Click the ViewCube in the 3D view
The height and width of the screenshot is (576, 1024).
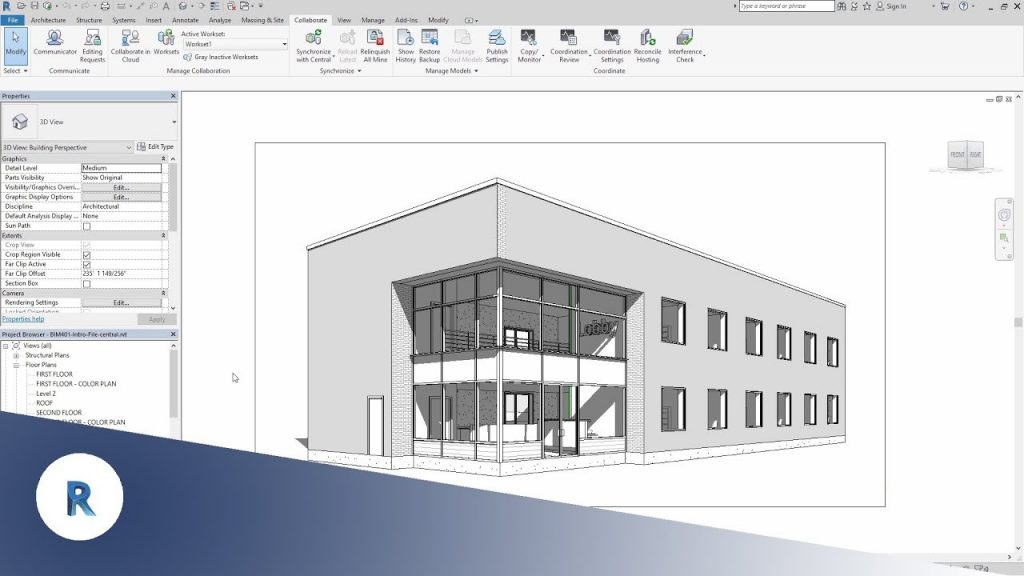[965, 156]
